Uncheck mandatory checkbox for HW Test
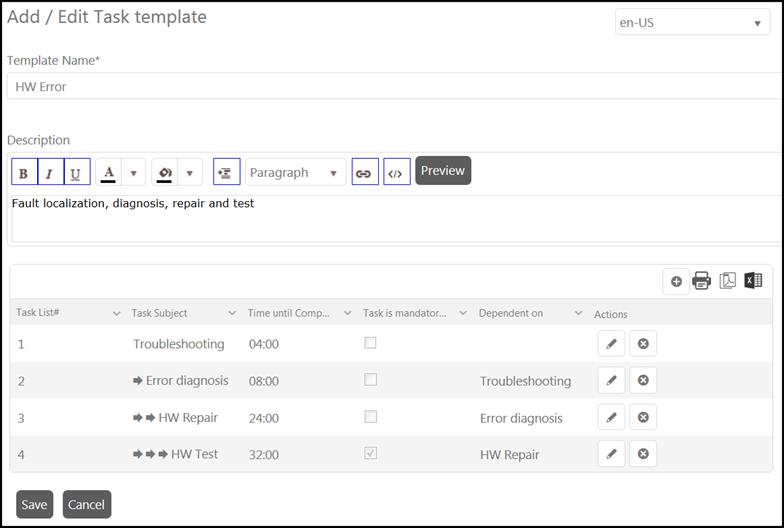 pos(370,453)
